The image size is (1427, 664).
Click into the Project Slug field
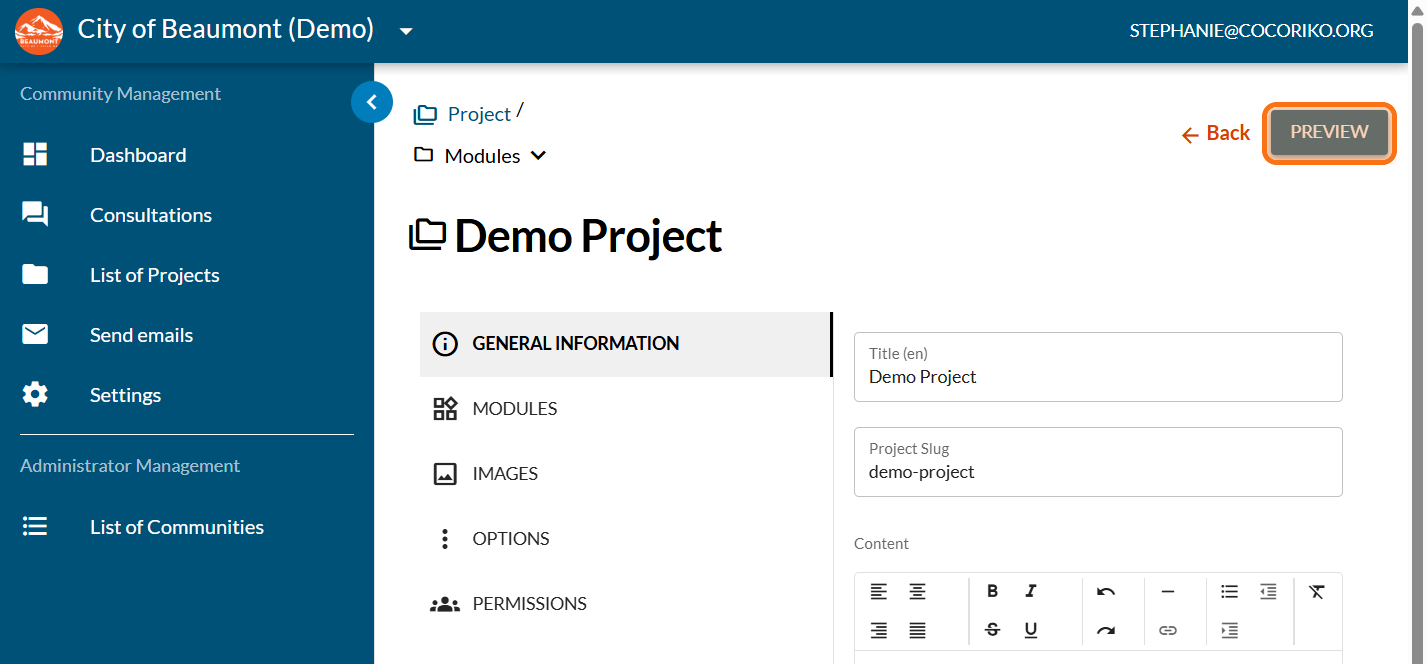point(1097,471)
